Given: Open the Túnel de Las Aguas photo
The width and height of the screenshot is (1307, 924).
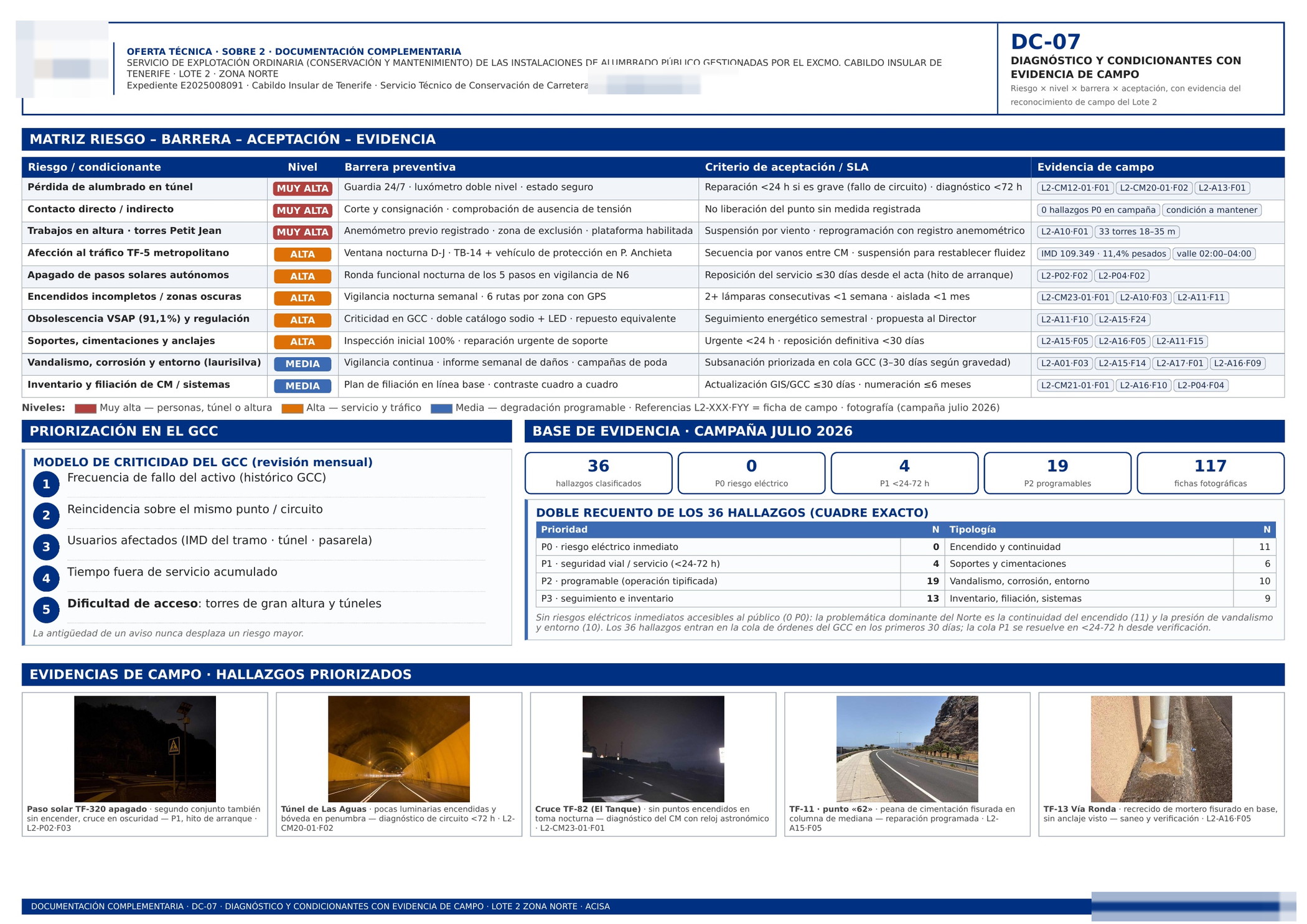Looking at the screenshot, I should pyautogui.click(x=399, y=749).
